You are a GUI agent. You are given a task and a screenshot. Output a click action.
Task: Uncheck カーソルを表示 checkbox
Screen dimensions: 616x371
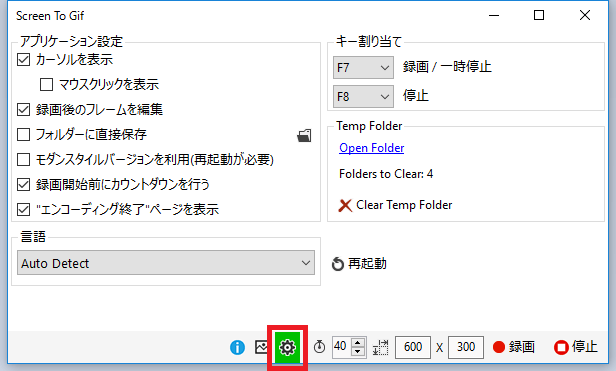pyautogui.click(x=24, y=60)
